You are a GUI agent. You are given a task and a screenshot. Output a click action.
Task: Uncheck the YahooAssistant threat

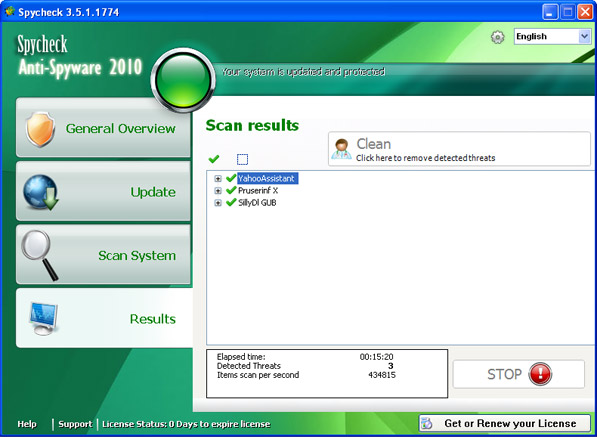click(x=231, y=178)
